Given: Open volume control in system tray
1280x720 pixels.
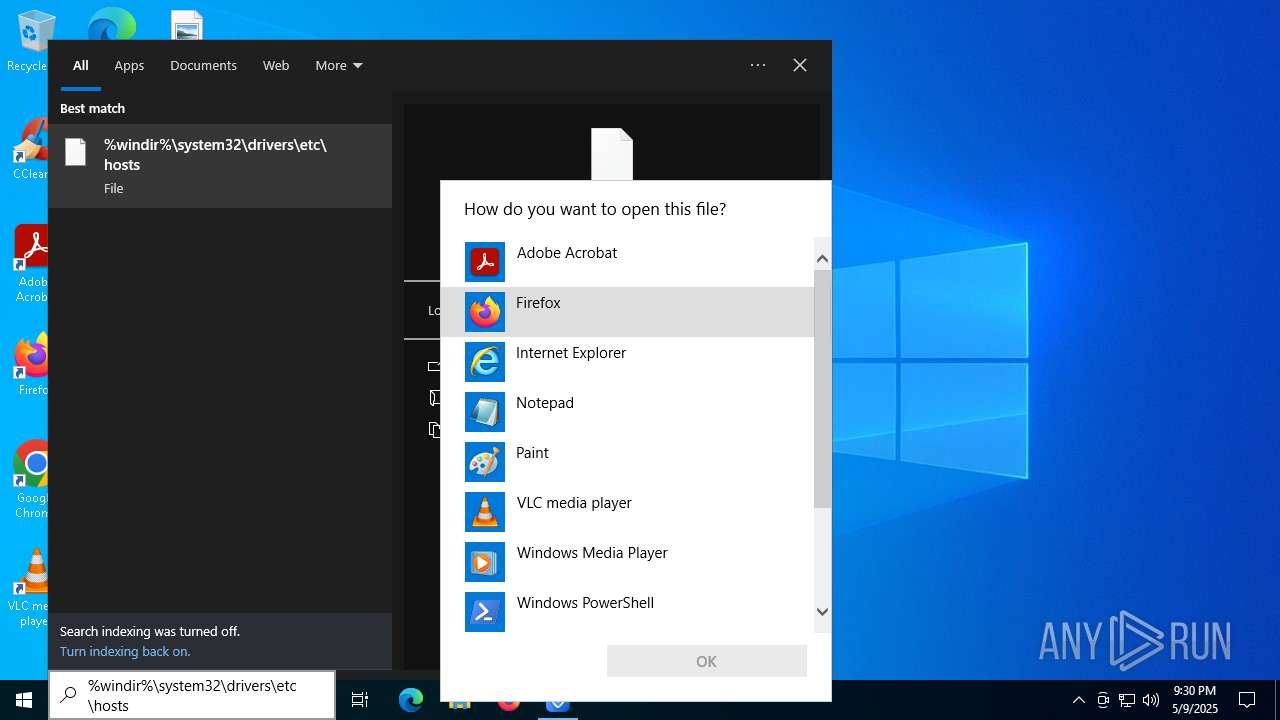Looking at the screenshot, I should tap(1151, 700).
